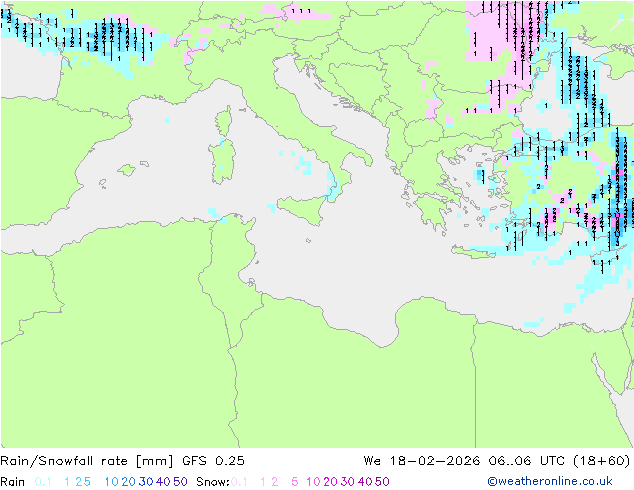Pick the Snow legend 0.1 color value
The image size is (634, 490).
[239, 482]
